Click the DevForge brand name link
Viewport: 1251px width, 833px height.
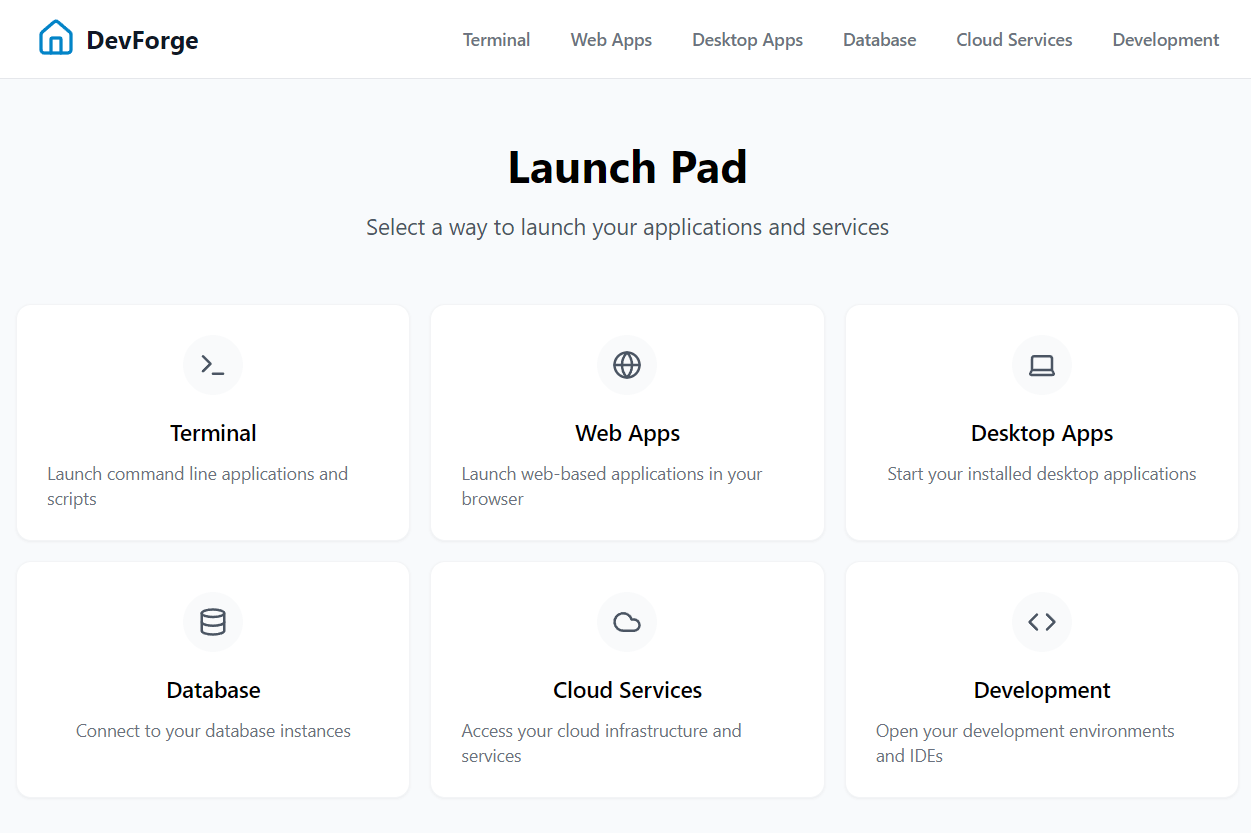tap(142, 40)
